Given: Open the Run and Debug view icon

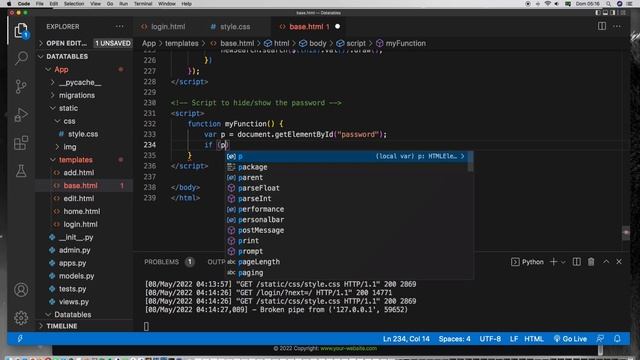Looking at the screenshot, I should tap(21, 115).
